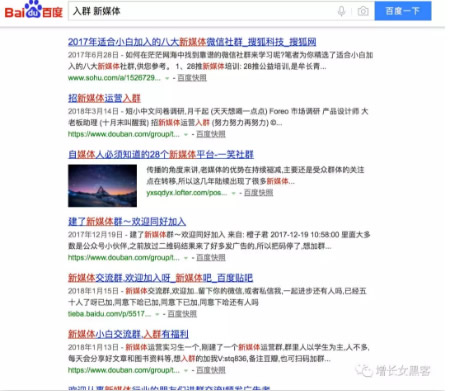Click the Baidu logo
This screenshot has height=391, width=453.
(x=33, y=10)
